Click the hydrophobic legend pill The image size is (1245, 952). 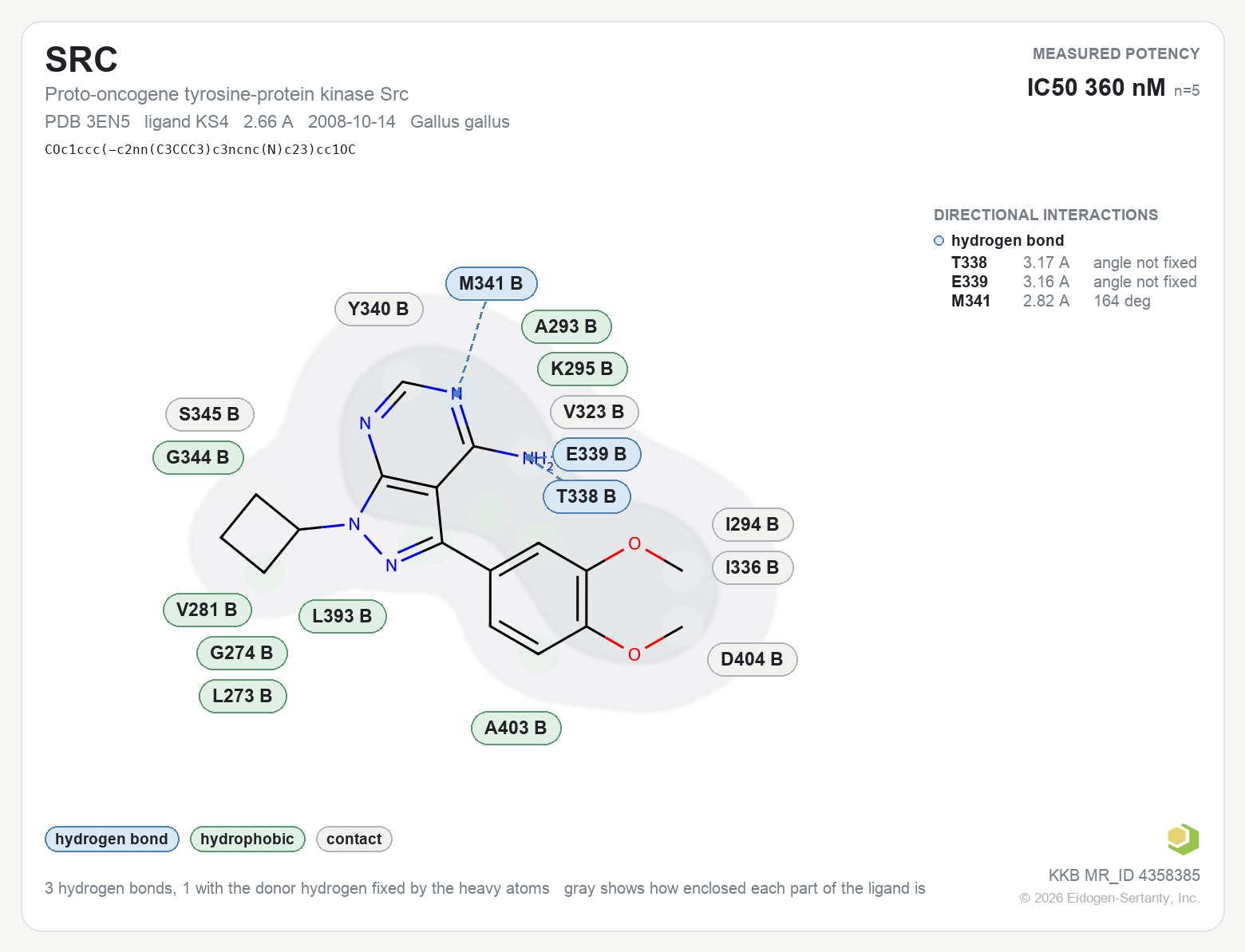click(247, 839)
